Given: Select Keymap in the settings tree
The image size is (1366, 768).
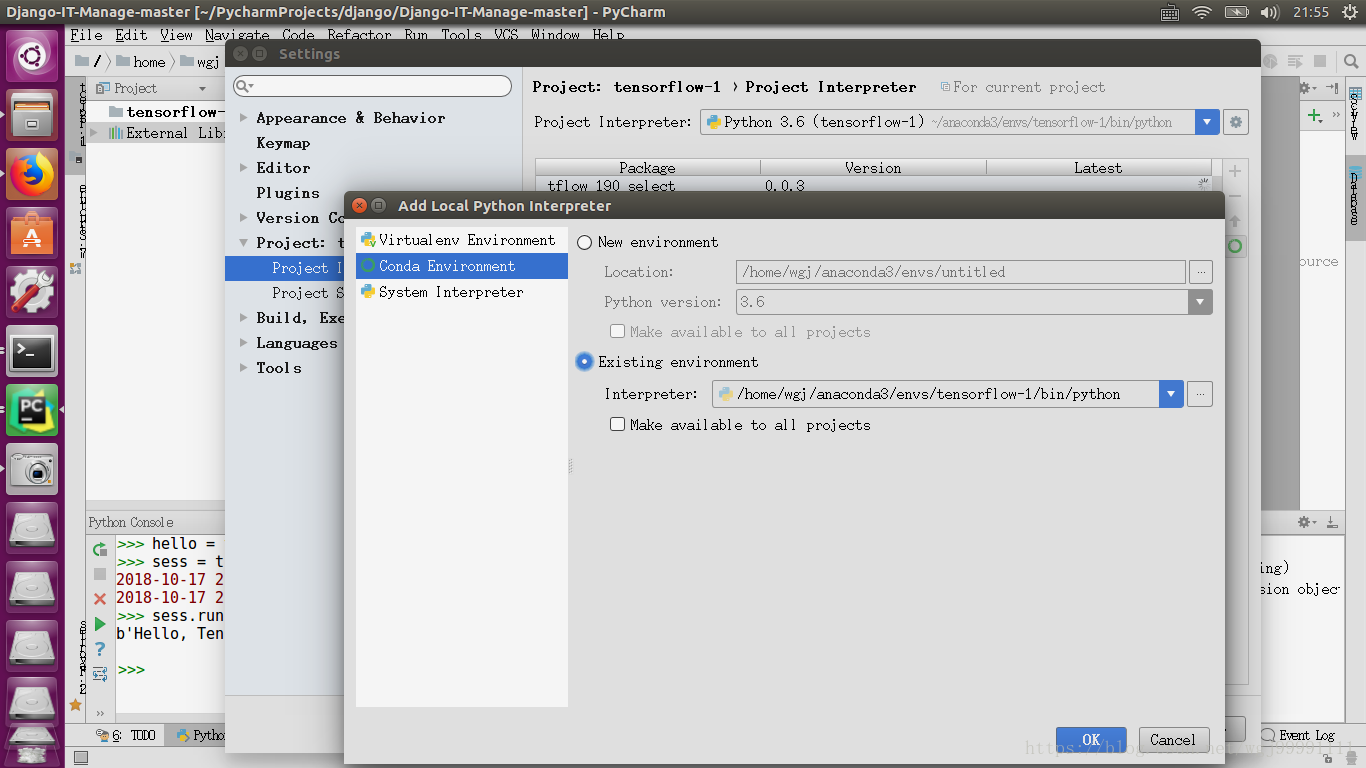Looking at the screenshot, I should click(283, 143).
